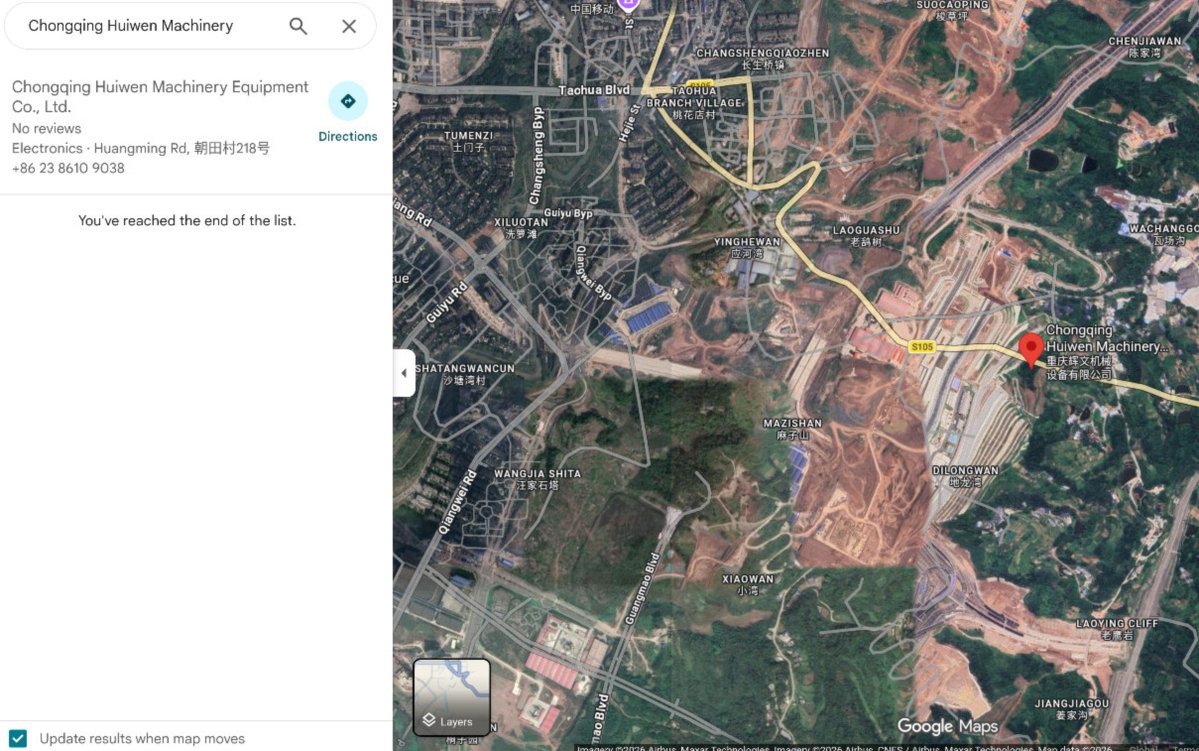Click the Changsheng Byp road label
This screenshot has width=1199, height=751.
(x=538, y=156)
